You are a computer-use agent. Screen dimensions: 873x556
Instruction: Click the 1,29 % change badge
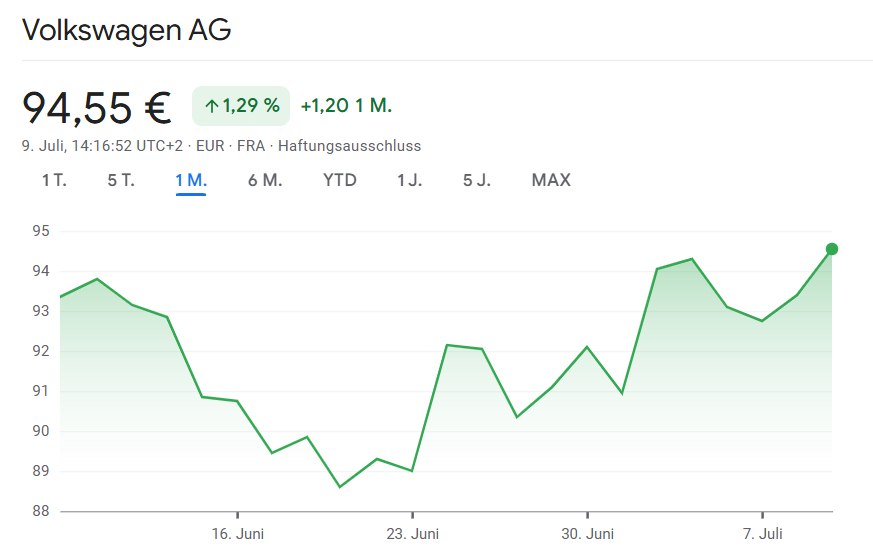pos(241,106)
